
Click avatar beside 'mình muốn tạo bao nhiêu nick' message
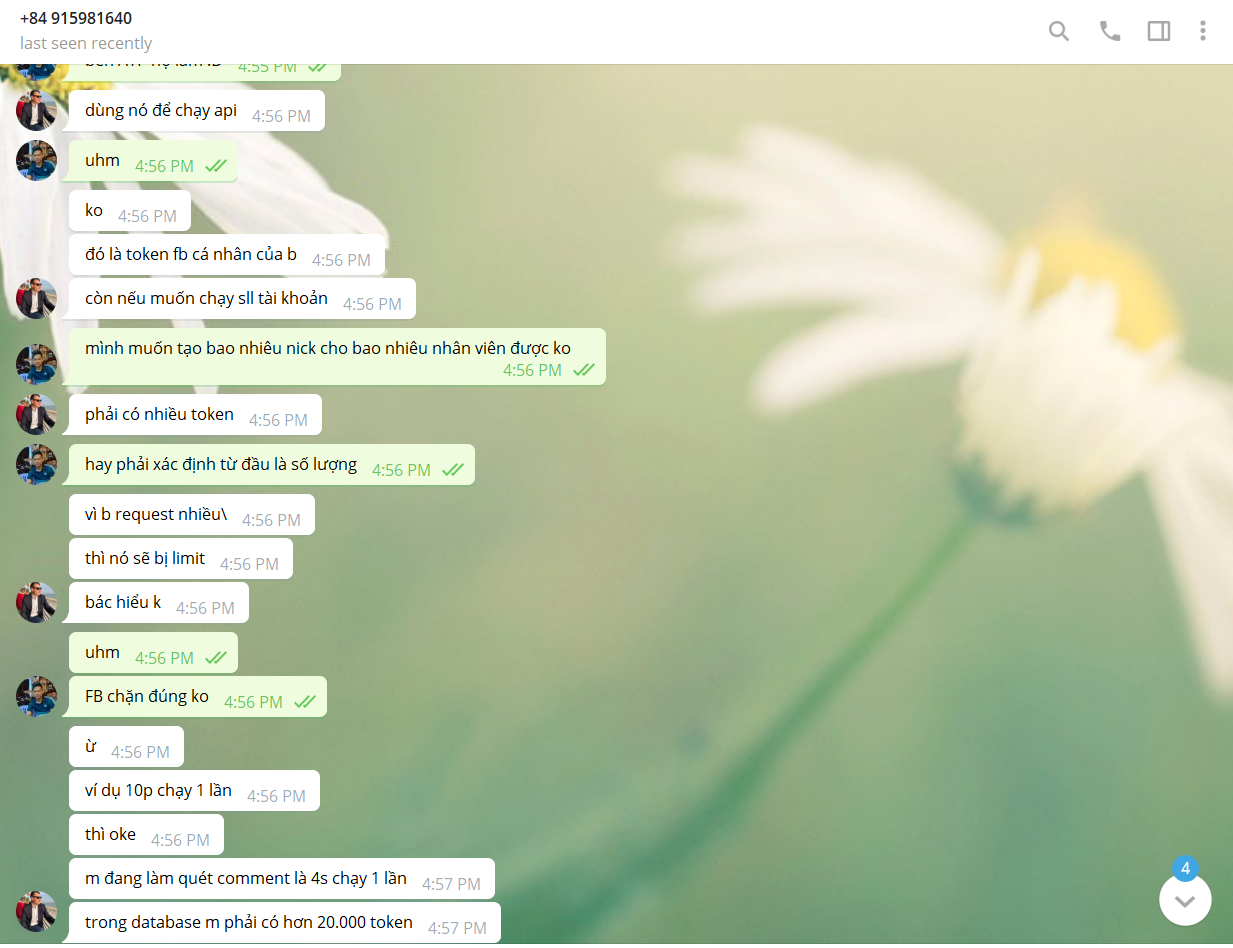(36, 365)
